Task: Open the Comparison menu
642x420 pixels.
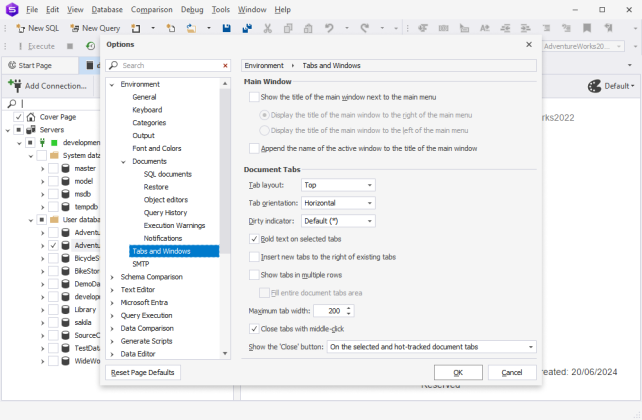Action: (x=151, y=9)
